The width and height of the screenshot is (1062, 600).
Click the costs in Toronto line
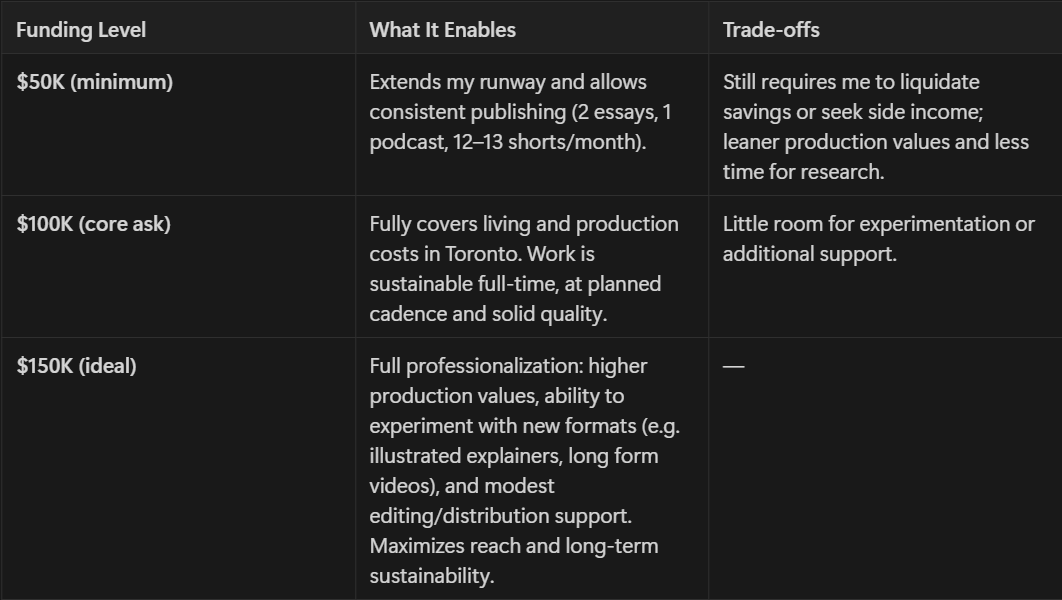(x=482, y=254)
